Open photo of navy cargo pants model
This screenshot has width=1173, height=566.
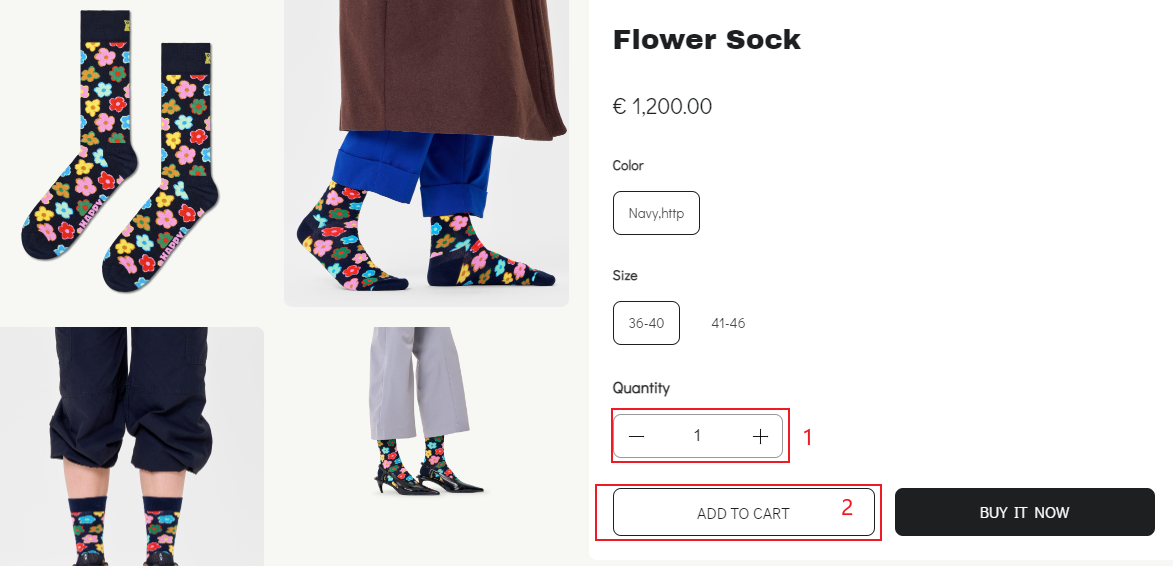130,446
